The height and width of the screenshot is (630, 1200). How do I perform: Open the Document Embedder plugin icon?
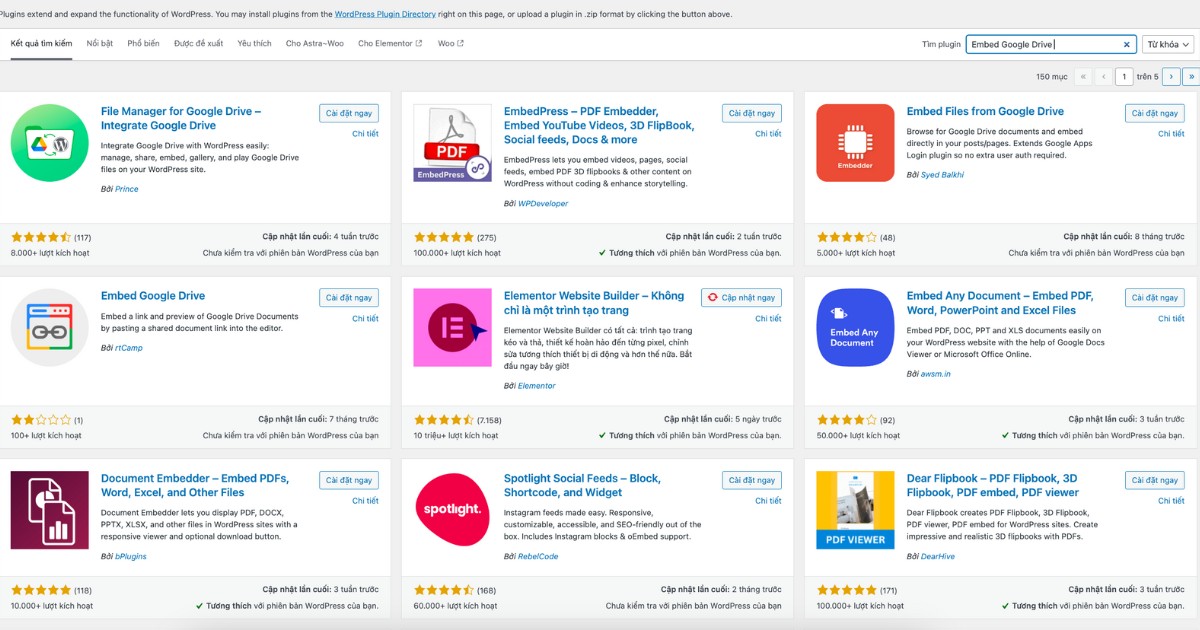click(50, 510)
